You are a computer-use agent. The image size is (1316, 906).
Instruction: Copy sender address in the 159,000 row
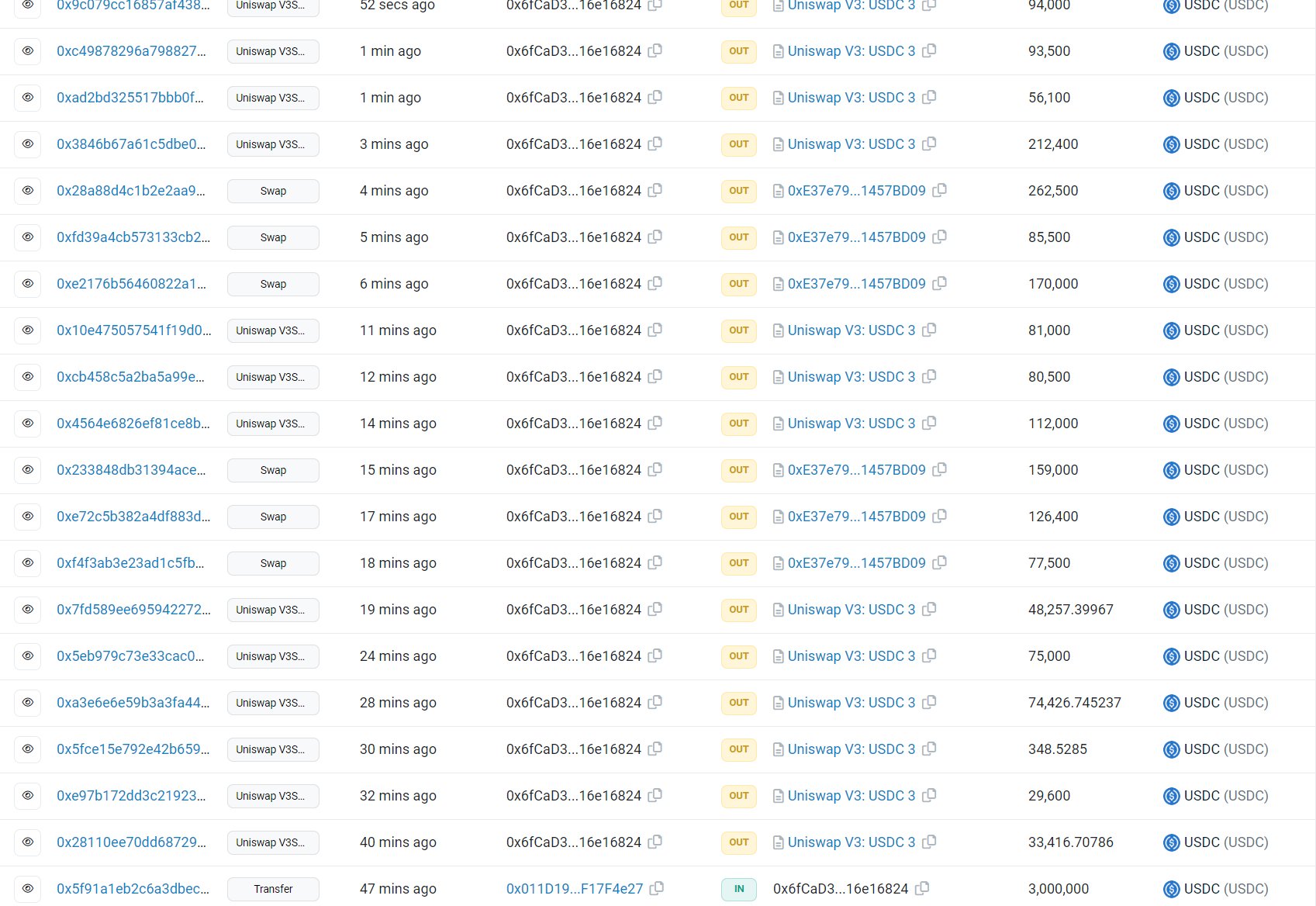pos(655,469)
